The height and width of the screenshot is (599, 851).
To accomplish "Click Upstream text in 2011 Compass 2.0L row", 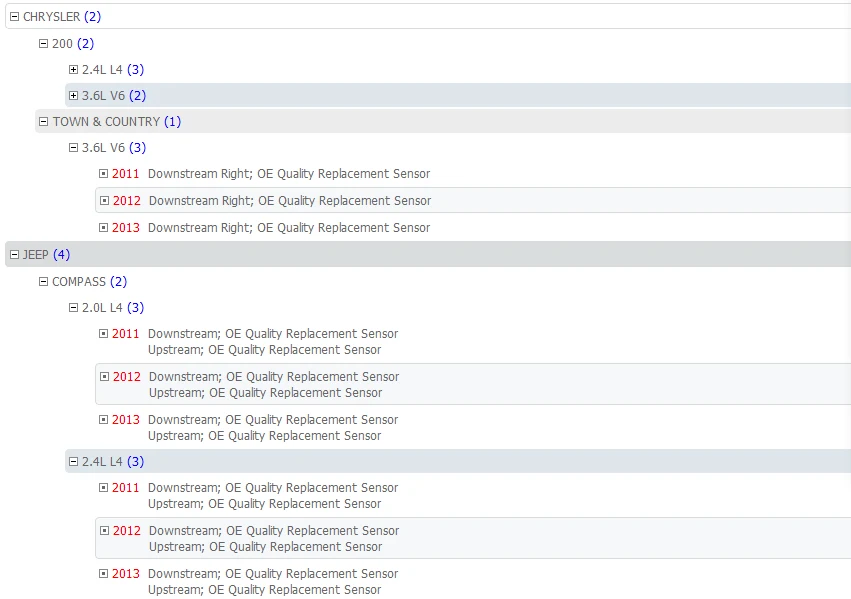I will (x=264, y=350).
